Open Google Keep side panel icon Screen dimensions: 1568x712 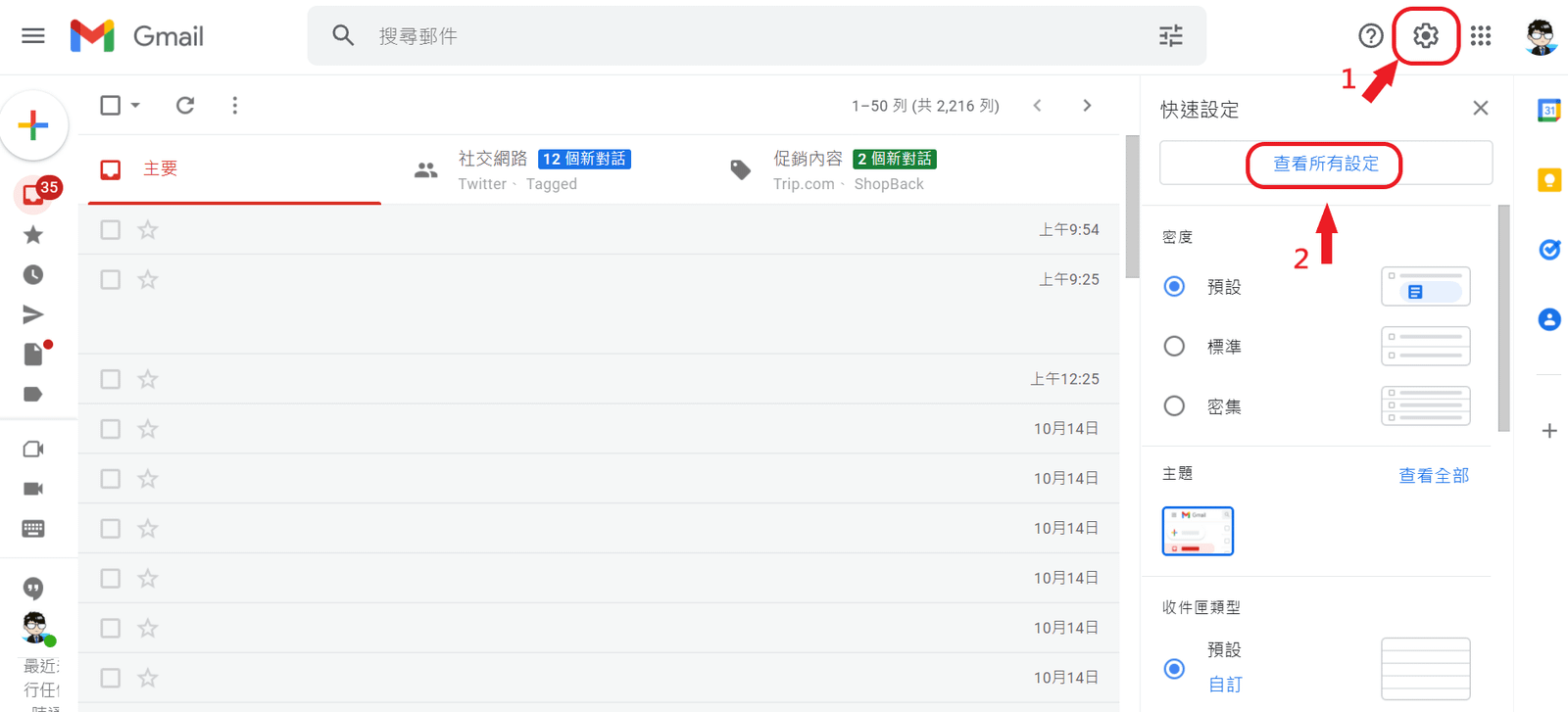tap(1549, 180)
